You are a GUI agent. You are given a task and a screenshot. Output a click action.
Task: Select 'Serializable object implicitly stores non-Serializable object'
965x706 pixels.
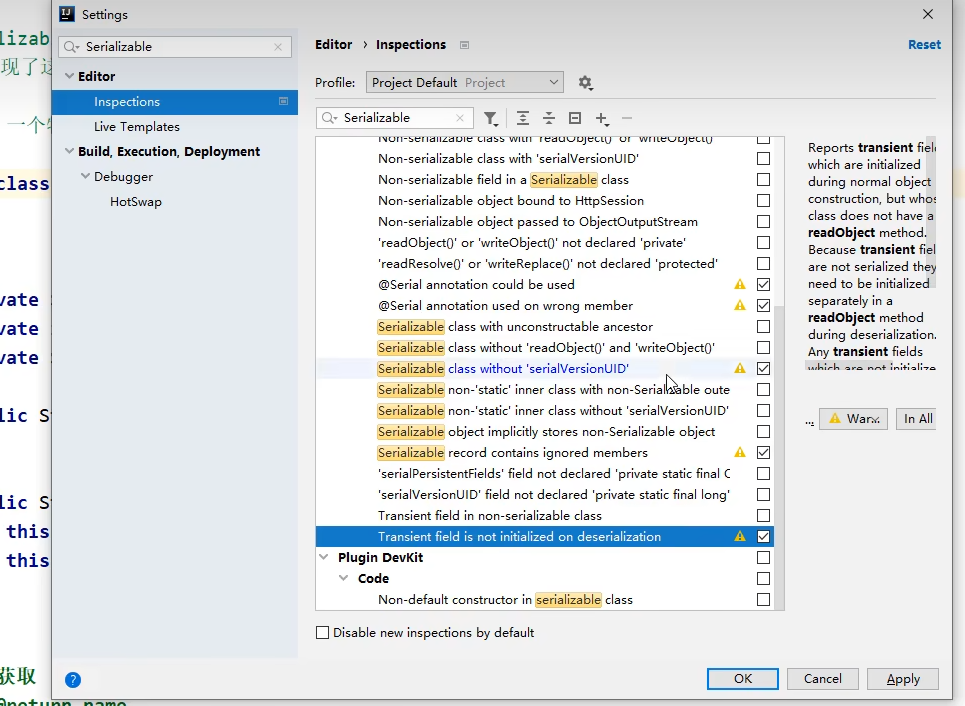pyautogui.click(x=545, y=431)
